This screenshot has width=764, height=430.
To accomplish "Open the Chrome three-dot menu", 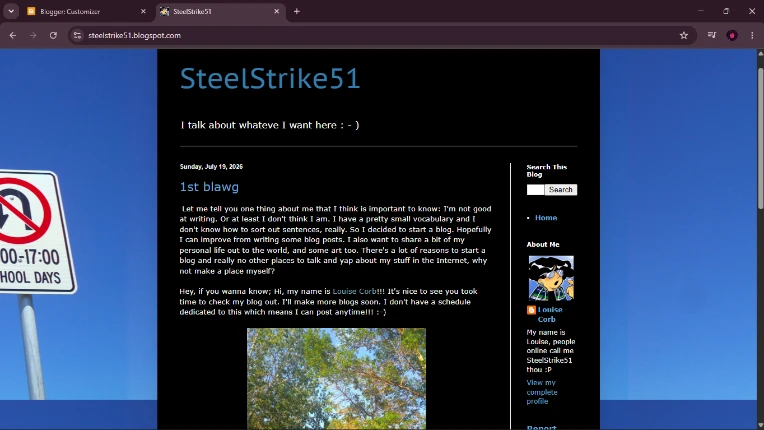I will 752,35.
